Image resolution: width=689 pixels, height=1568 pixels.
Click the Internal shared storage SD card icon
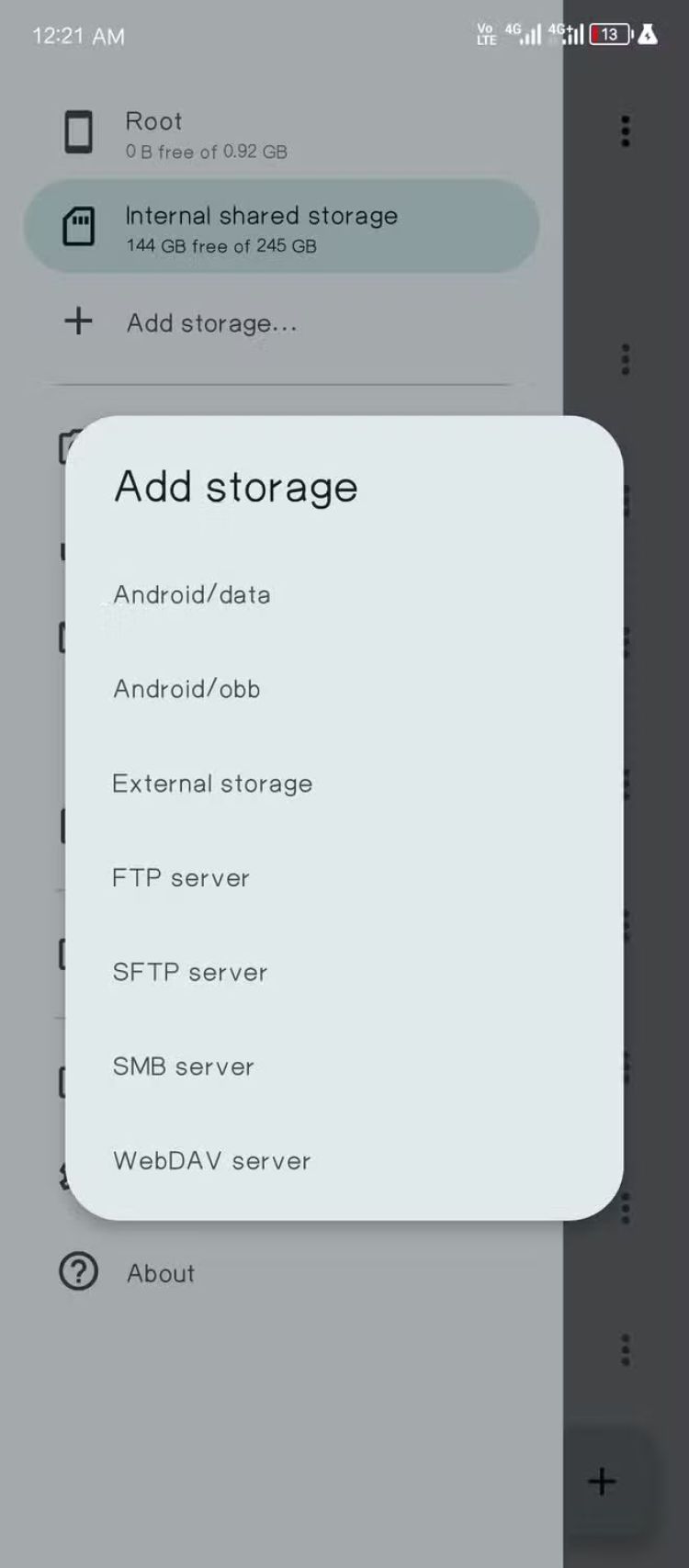pyautogui.click(x=78, y=226)
